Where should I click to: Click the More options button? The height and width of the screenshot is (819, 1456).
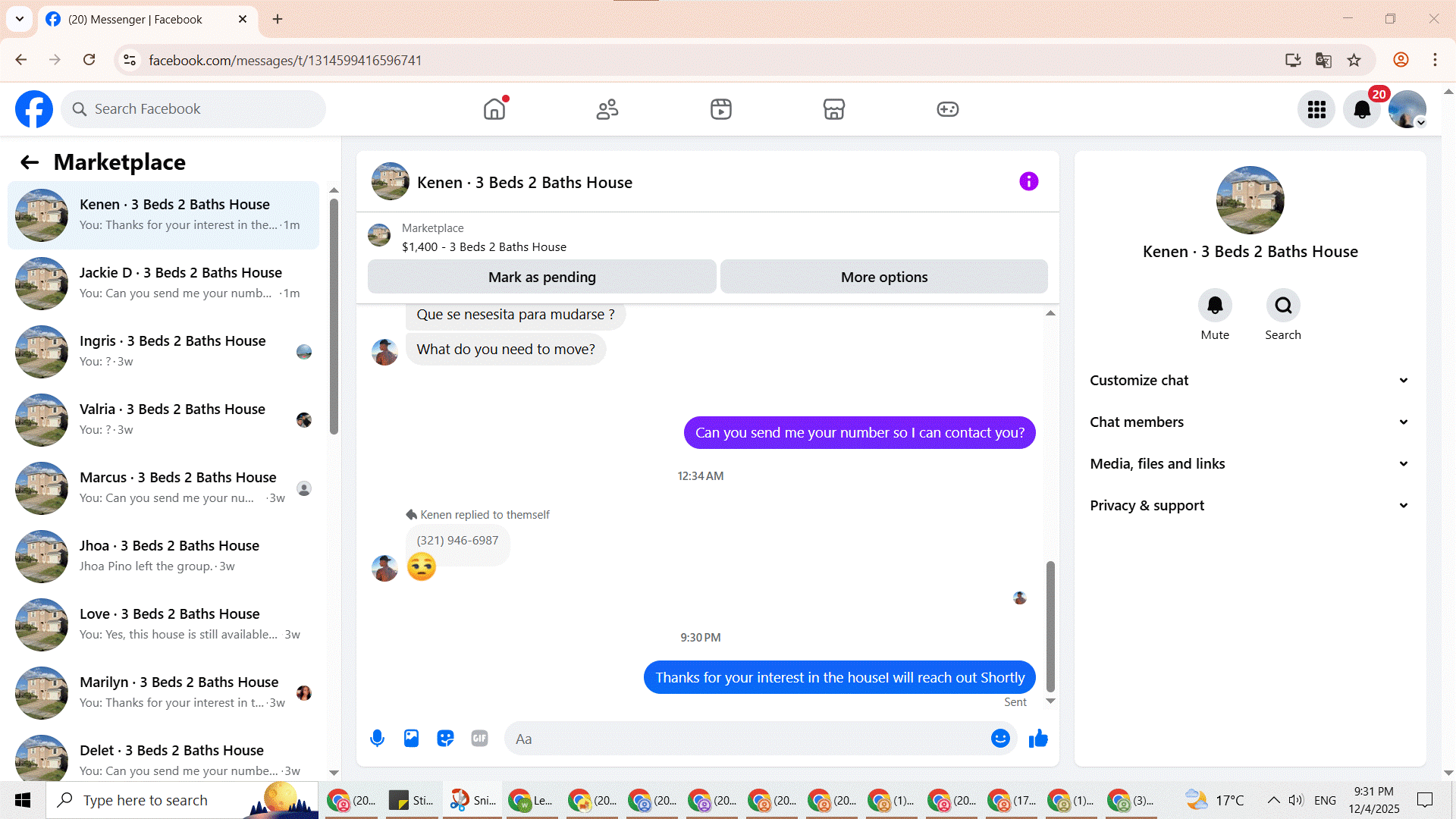[x=883, y=277]
